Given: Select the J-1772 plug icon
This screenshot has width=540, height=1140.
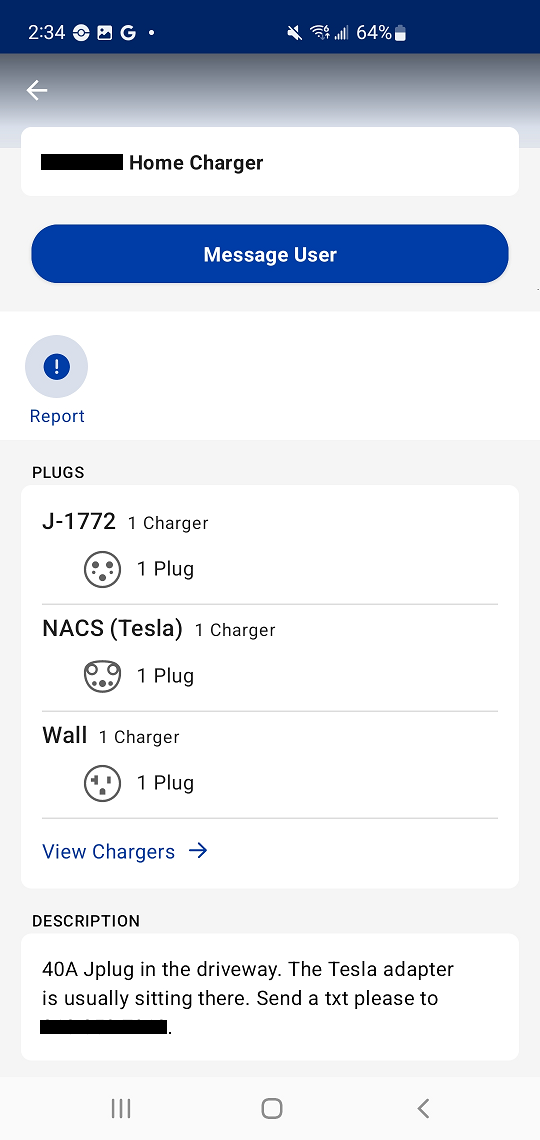Looking at the screenshot, I should (x=102, y=569).
